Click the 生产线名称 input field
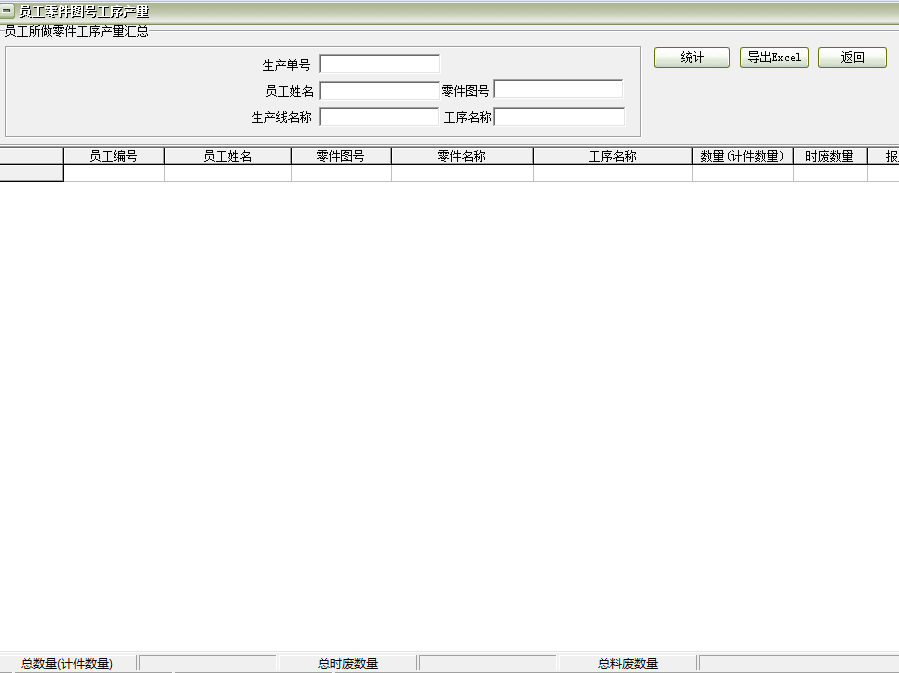 [379, 116]
